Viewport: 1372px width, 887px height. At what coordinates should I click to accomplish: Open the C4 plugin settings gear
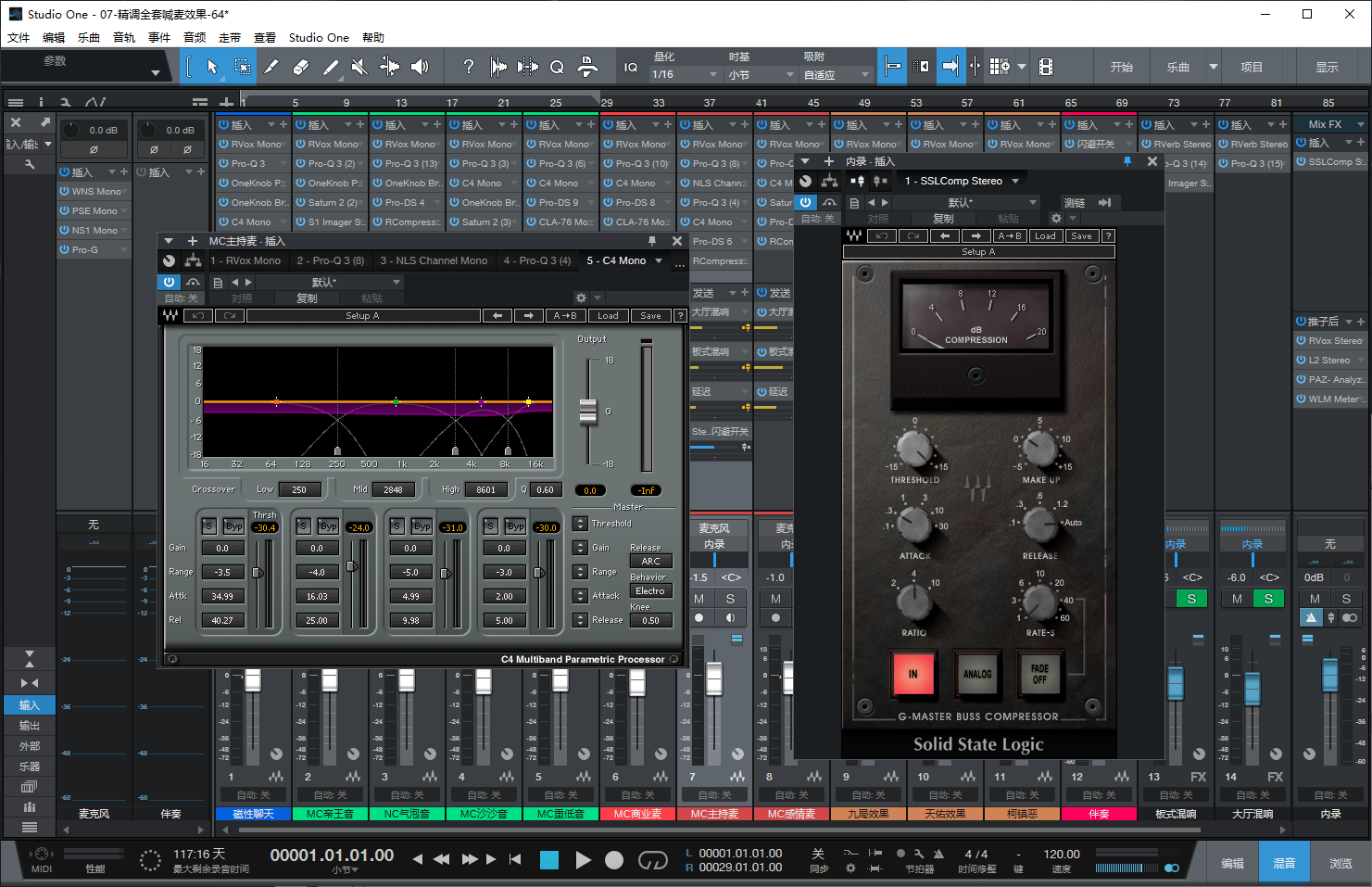coord(581,298)
